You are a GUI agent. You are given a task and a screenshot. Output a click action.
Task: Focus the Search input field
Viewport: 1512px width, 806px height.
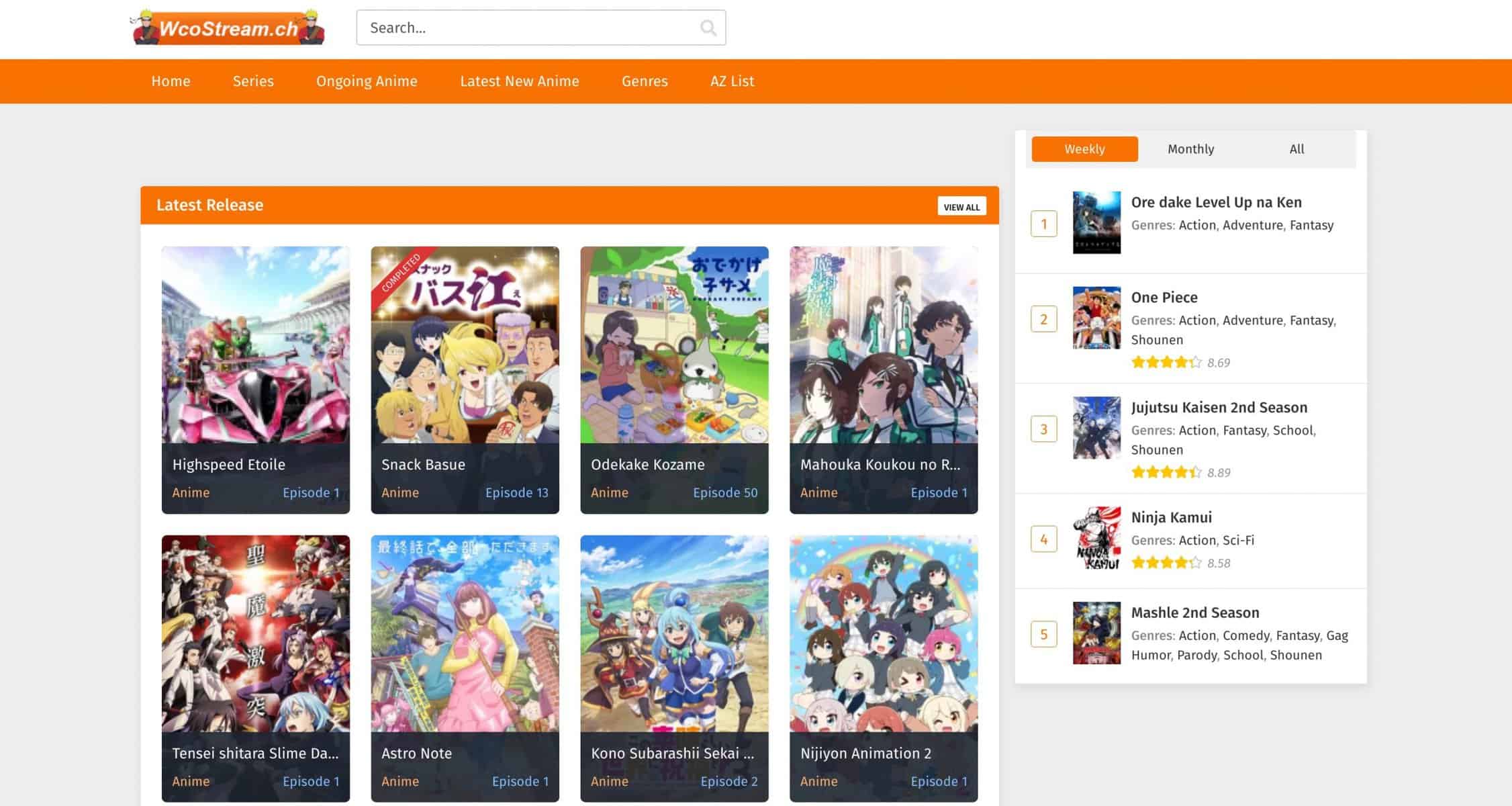(x=540, y=28)
